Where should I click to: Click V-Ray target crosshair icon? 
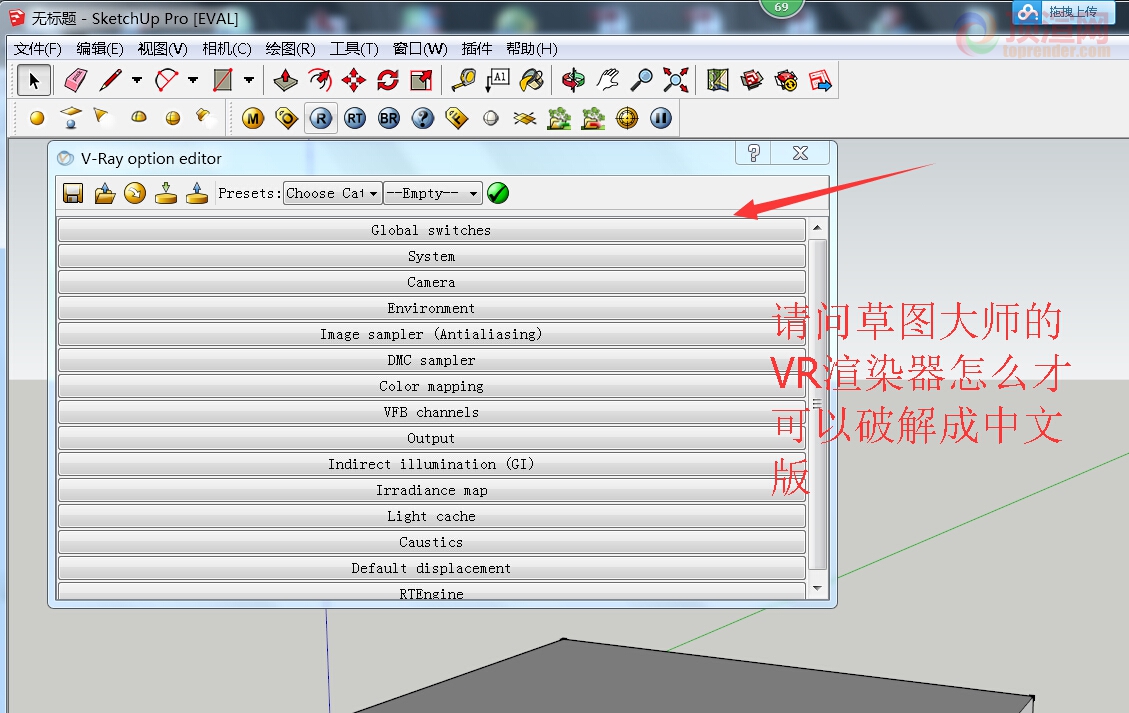[x=627, y=118]
